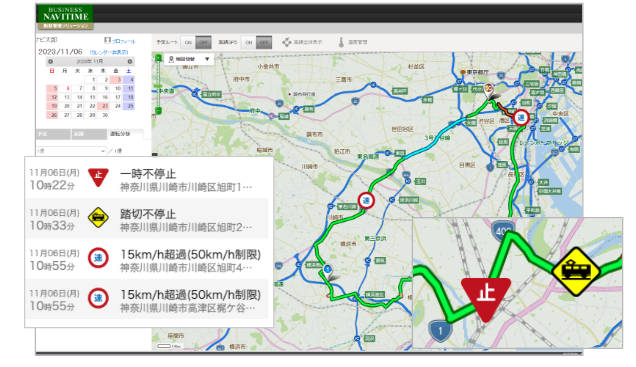Turn 予定ルート OFF
The height and width of the screenshot is (367, 636).
[x=203, y=42]
